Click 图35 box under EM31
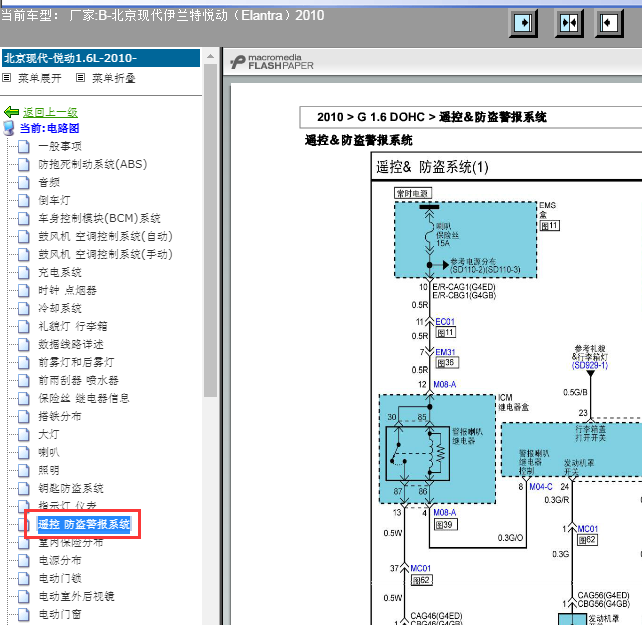The width and height of the screenshot is (642, 625). [447, 363]
